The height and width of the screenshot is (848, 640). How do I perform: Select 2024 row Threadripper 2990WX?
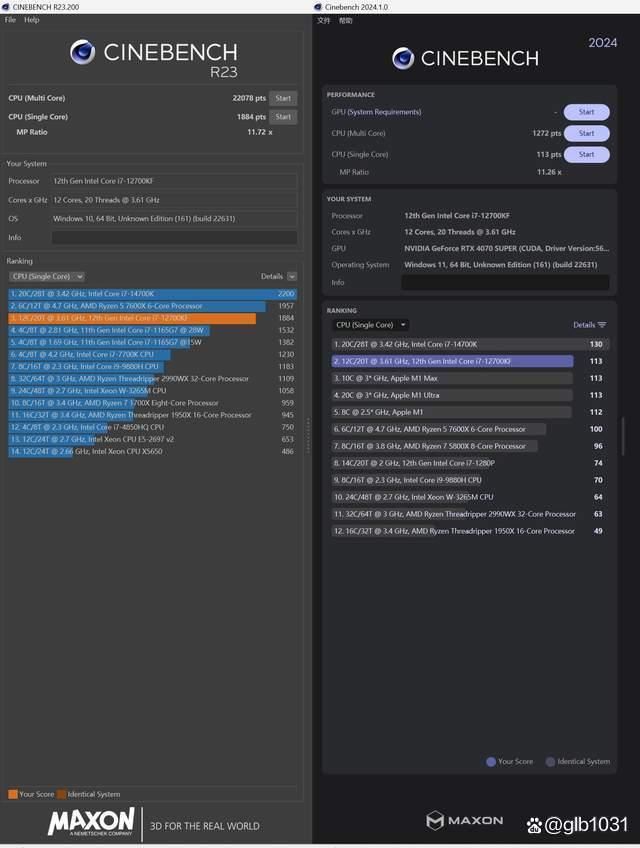point(470,514)
